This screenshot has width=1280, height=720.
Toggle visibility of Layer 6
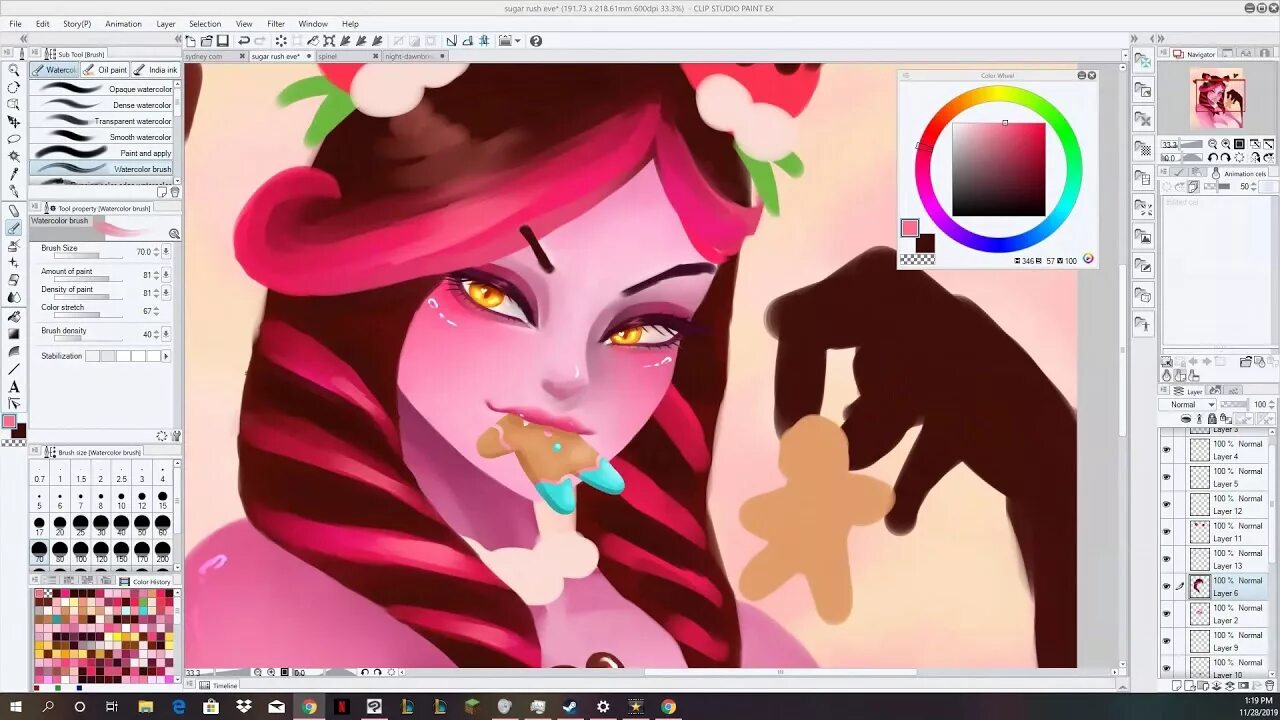click(1166, 586)
